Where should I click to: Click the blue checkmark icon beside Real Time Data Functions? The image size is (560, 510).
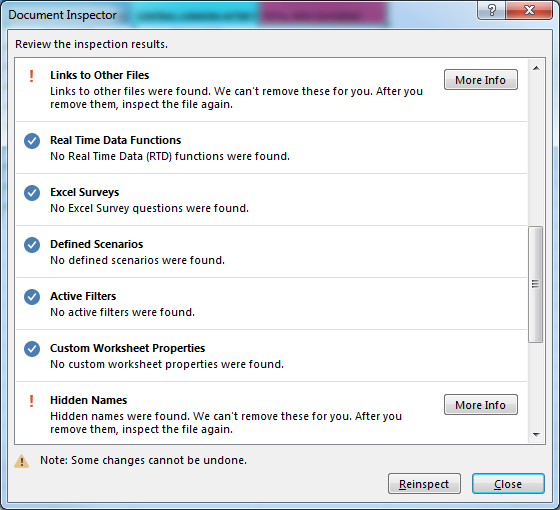(32, 141)
